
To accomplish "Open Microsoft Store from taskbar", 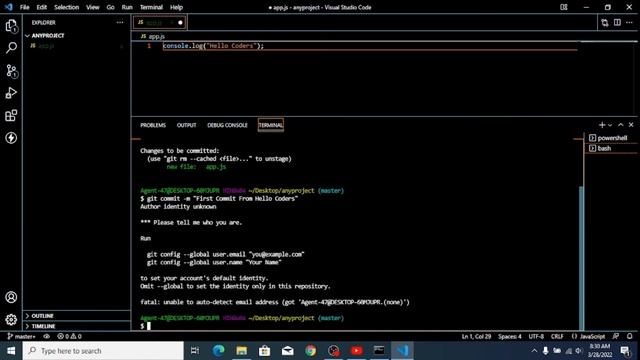I will click(x=264, y=351).
